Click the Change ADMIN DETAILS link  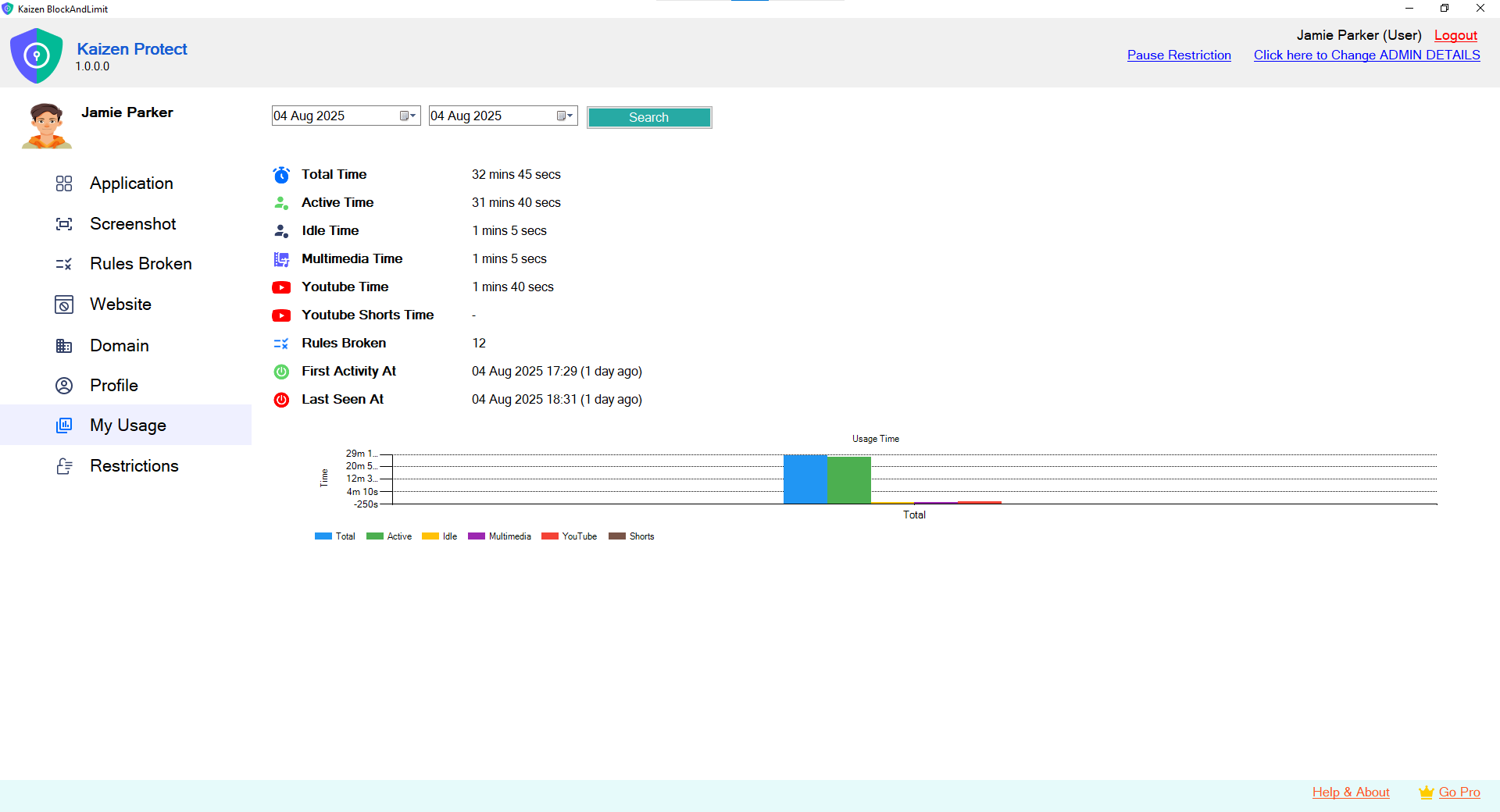(x=1367, y=55)
